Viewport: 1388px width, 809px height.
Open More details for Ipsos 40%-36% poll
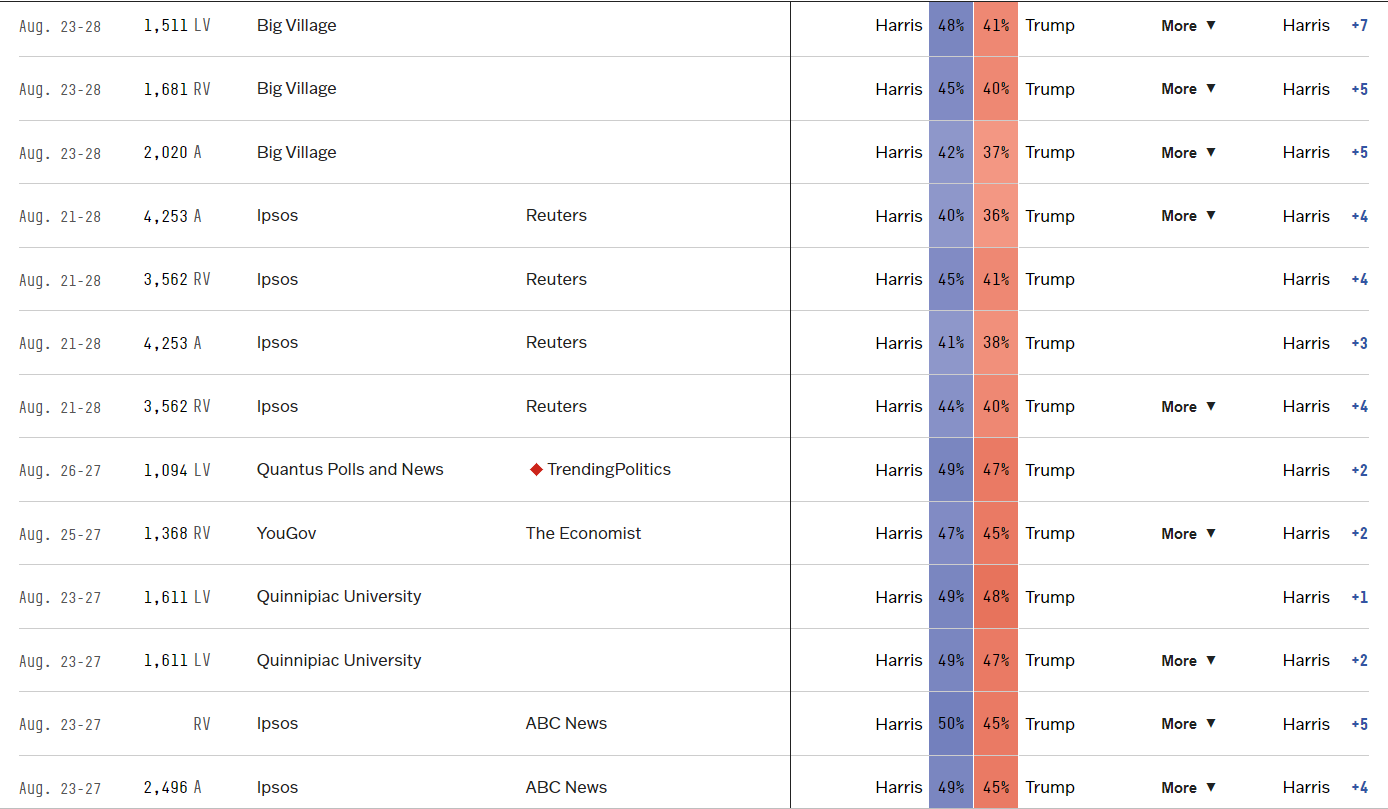[1188, 216]
